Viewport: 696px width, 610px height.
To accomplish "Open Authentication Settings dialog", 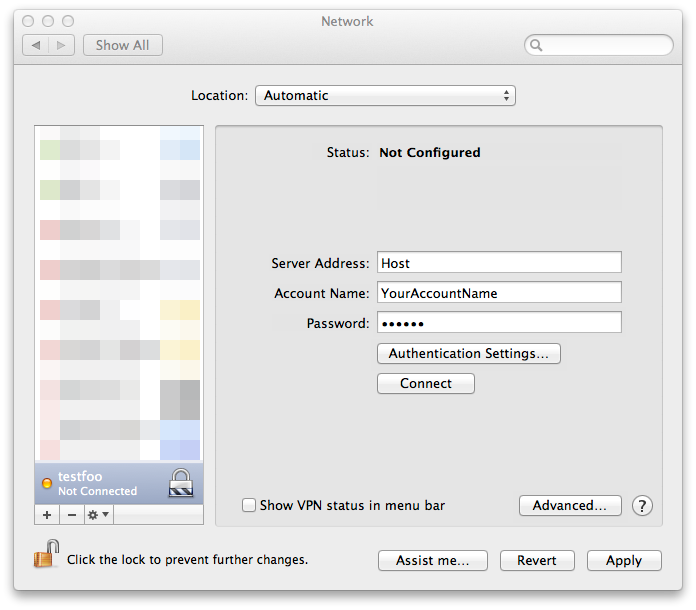I will [469, 353].
